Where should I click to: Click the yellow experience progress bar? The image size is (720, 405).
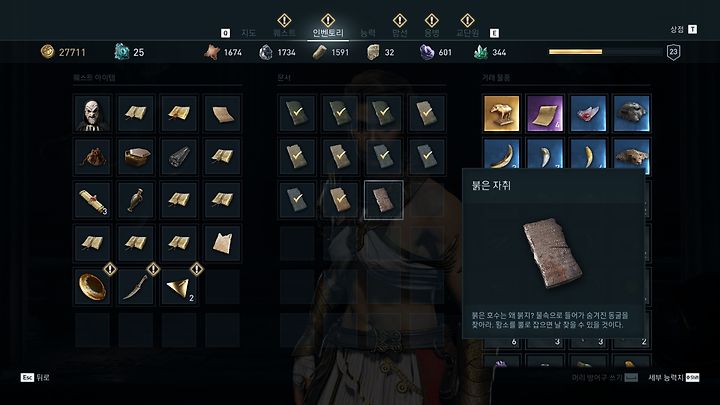(605, 52)
